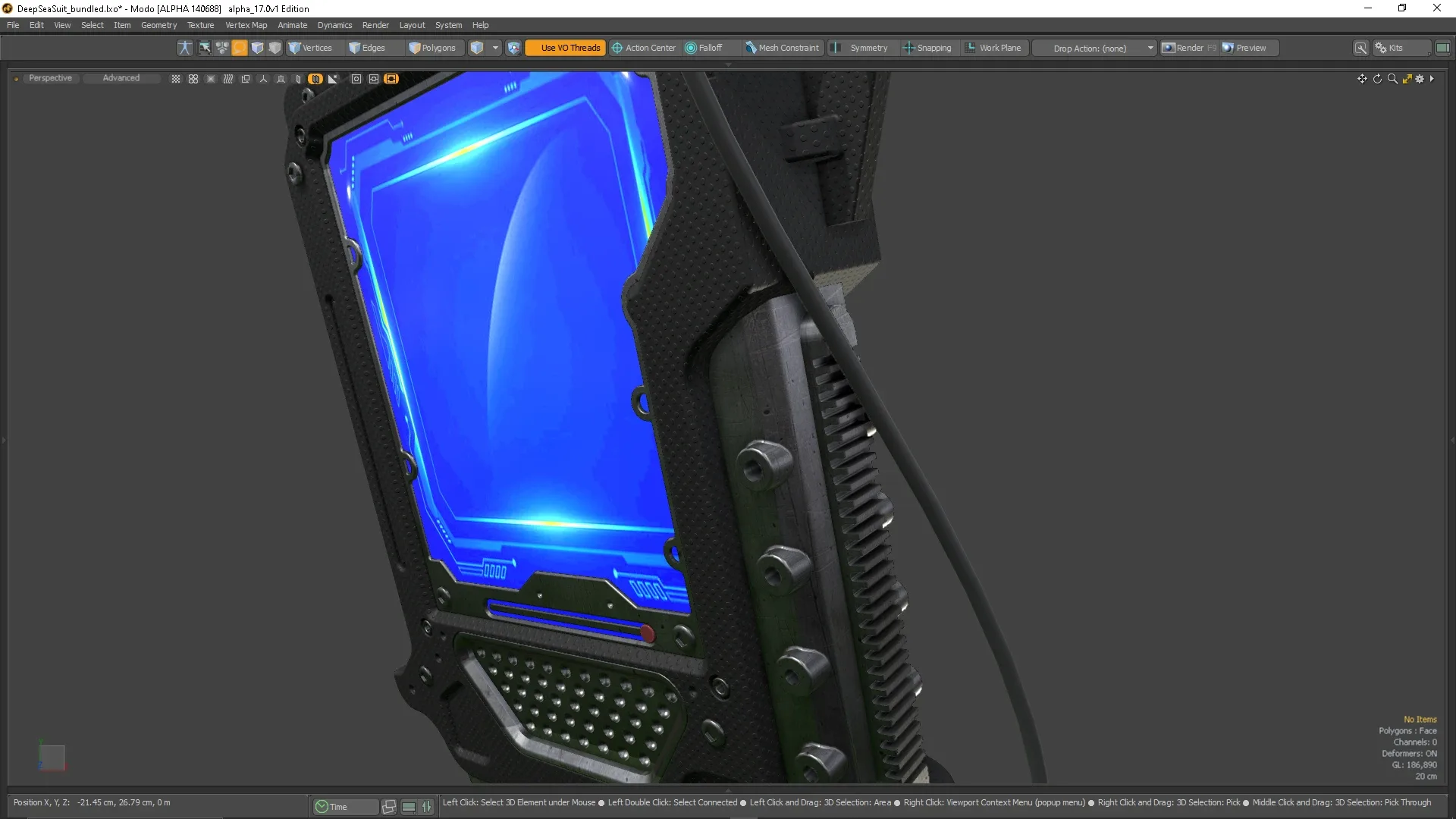The height and width of the screenshot is (819, 1456).
Task: Open the Animate menu
Action: tap(292, 25)
